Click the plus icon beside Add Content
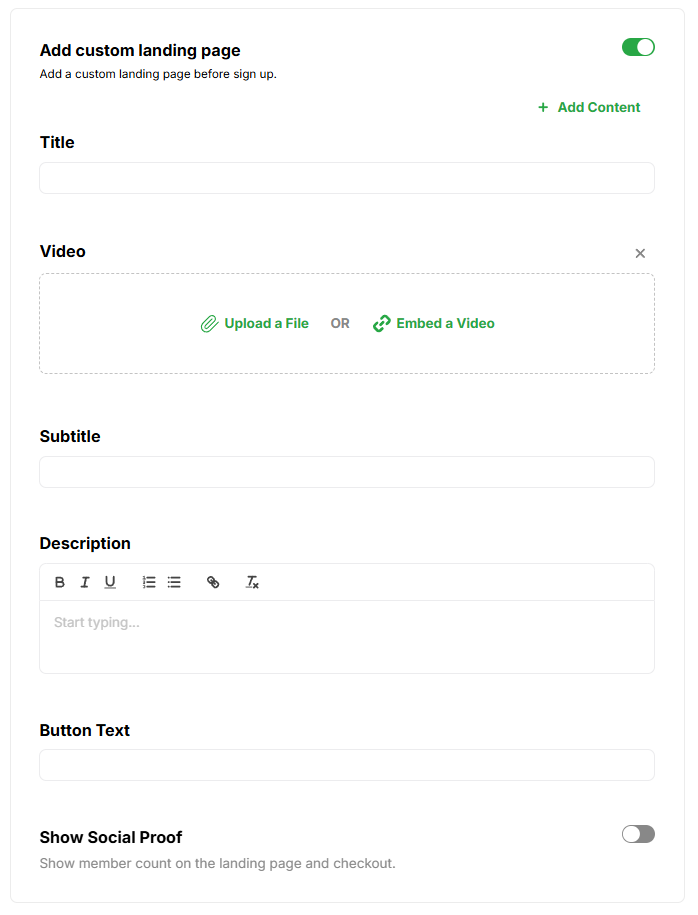Screen dimensions: 698x915 [x=543, y=107]
